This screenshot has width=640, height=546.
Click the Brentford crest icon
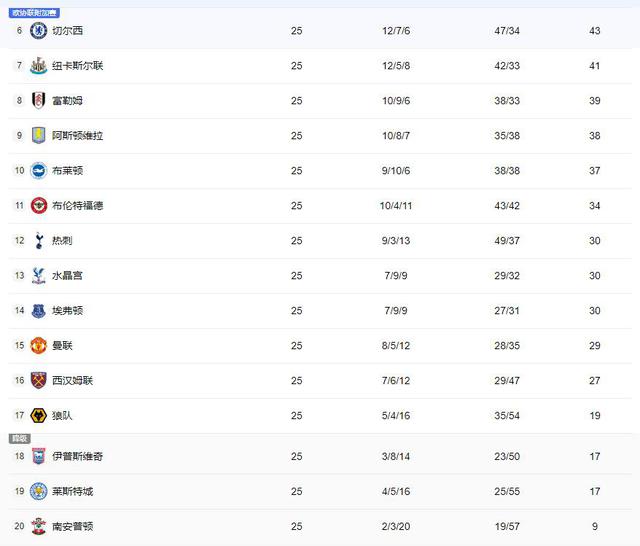[x=38, y=206]
